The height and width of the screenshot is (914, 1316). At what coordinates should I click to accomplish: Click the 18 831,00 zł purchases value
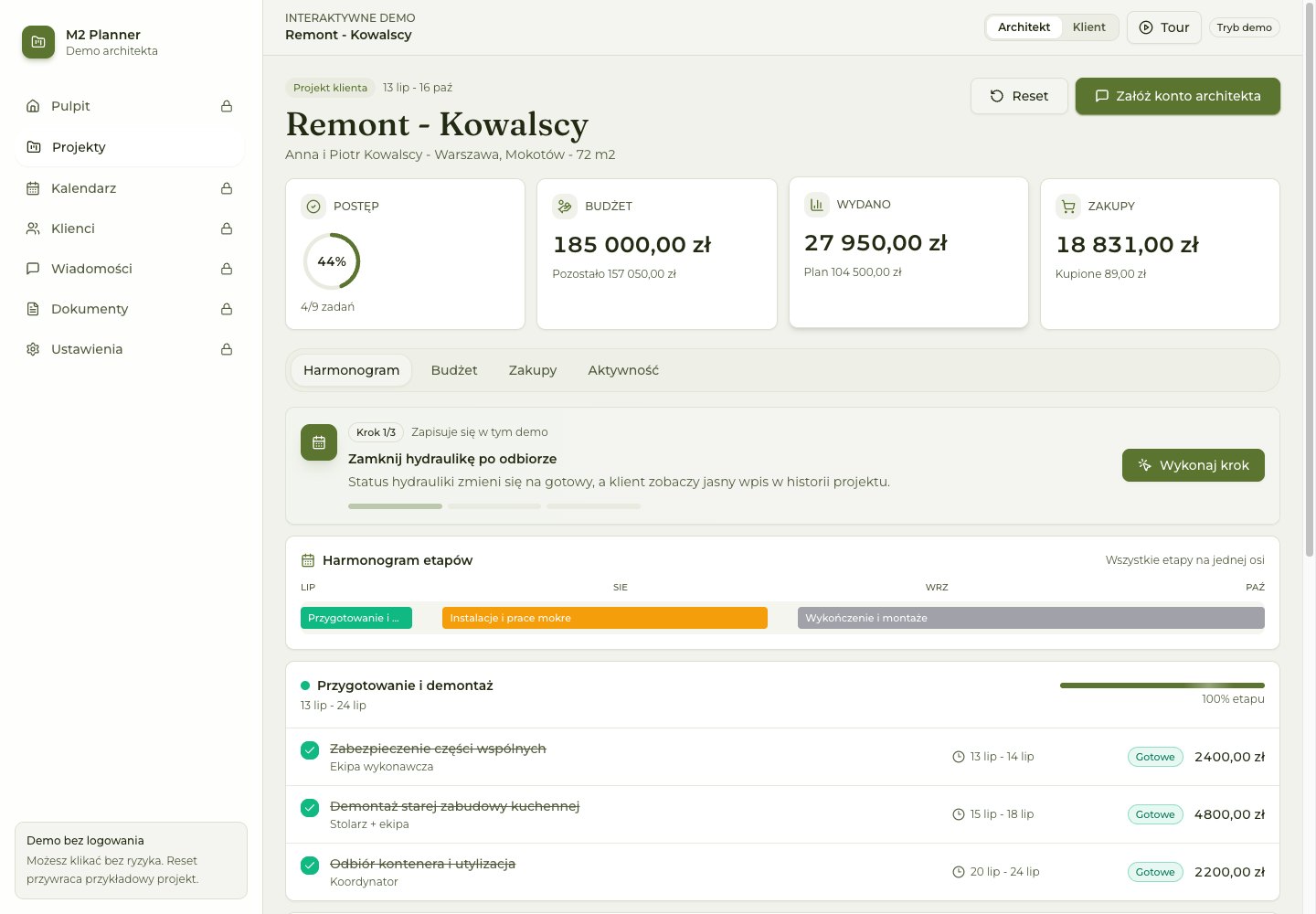click(1128, 245)
